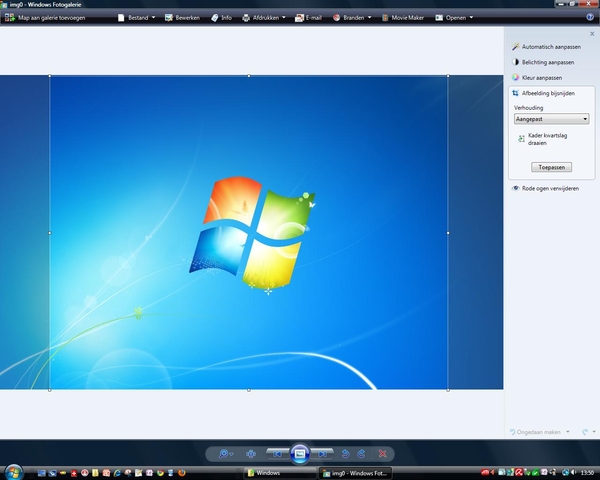Viewport: 600px width, 480px height.
Task: Click Rode ogen verwijderen
Action: tap(550, 188)
